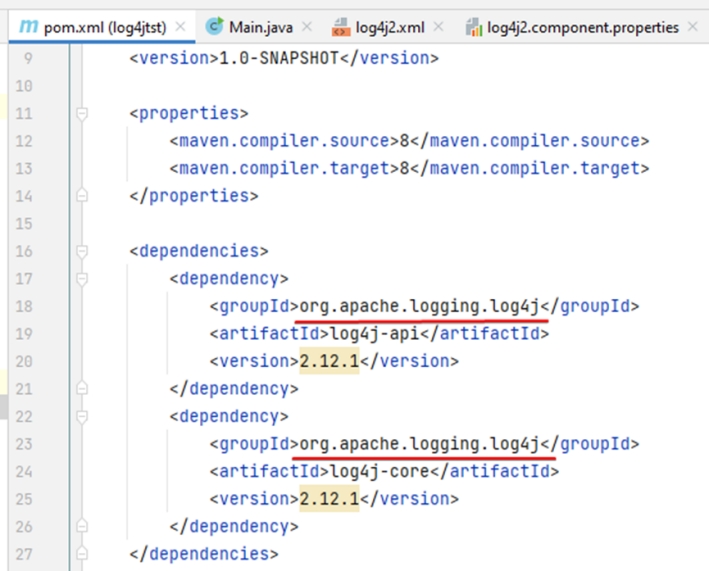Viewport: 709px width, 571px height.
Task: Collapse the dependencies block at line 16
Action: [83, 251]
